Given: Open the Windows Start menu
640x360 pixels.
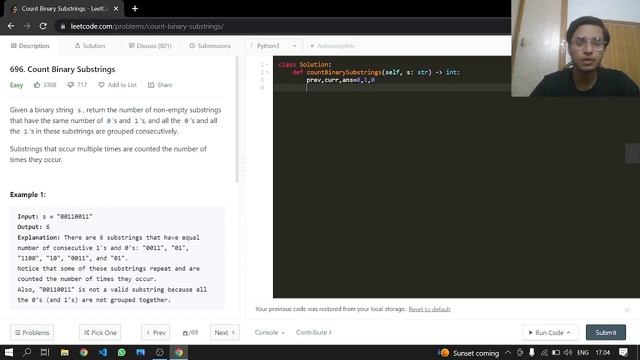Looking at the screenshot, I should click(x=9, y=352).
